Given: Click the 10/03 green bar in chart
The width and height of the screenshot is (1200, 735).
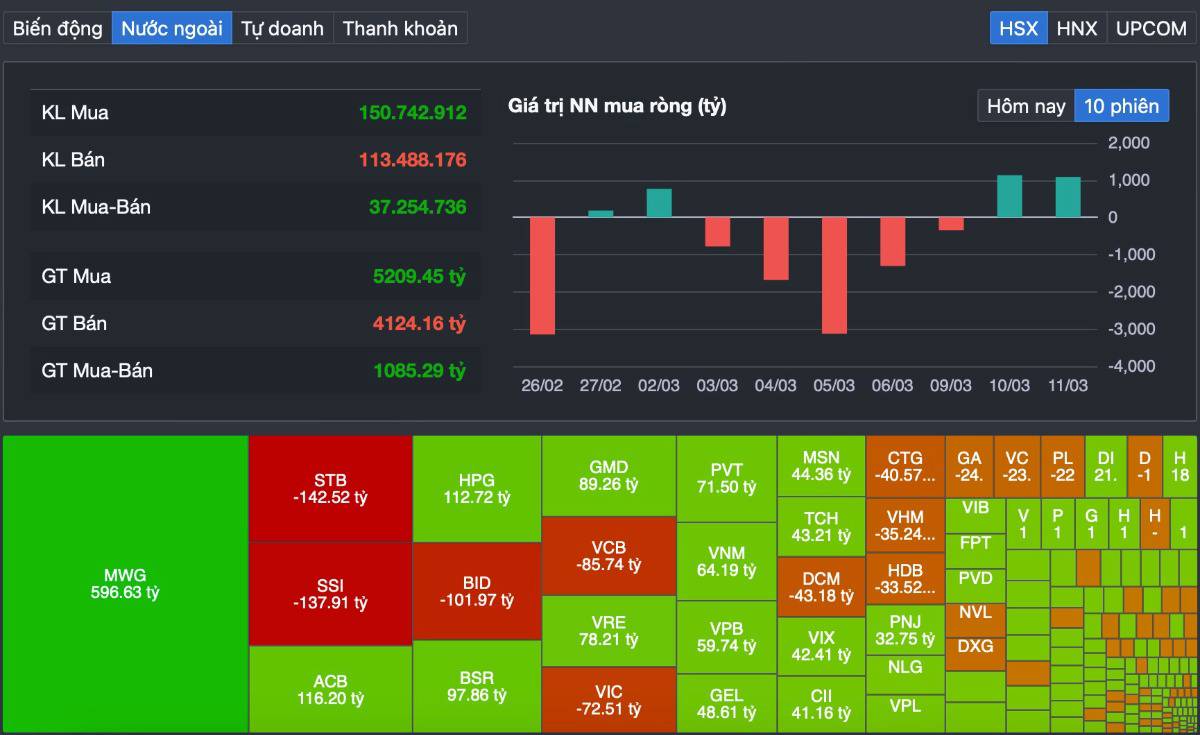Looking at the screenshot, I should pyautogui.click(x=1010, y=196).
